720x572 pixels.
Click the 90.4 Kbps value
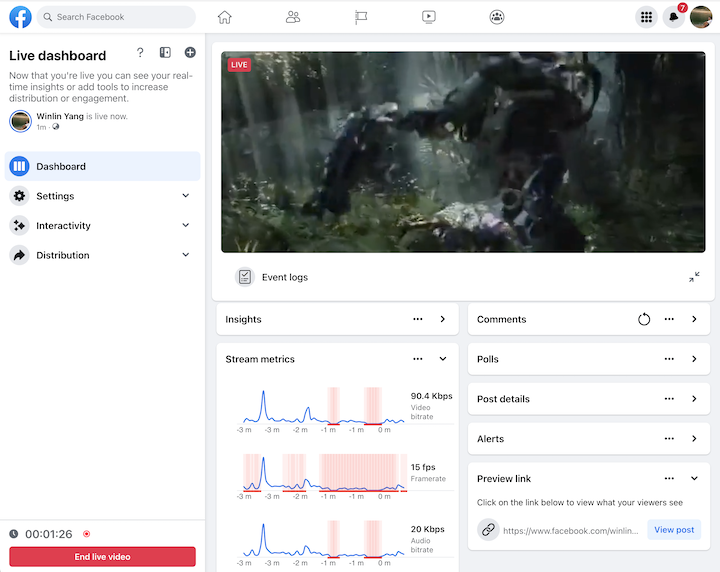(x=432, y=396)
